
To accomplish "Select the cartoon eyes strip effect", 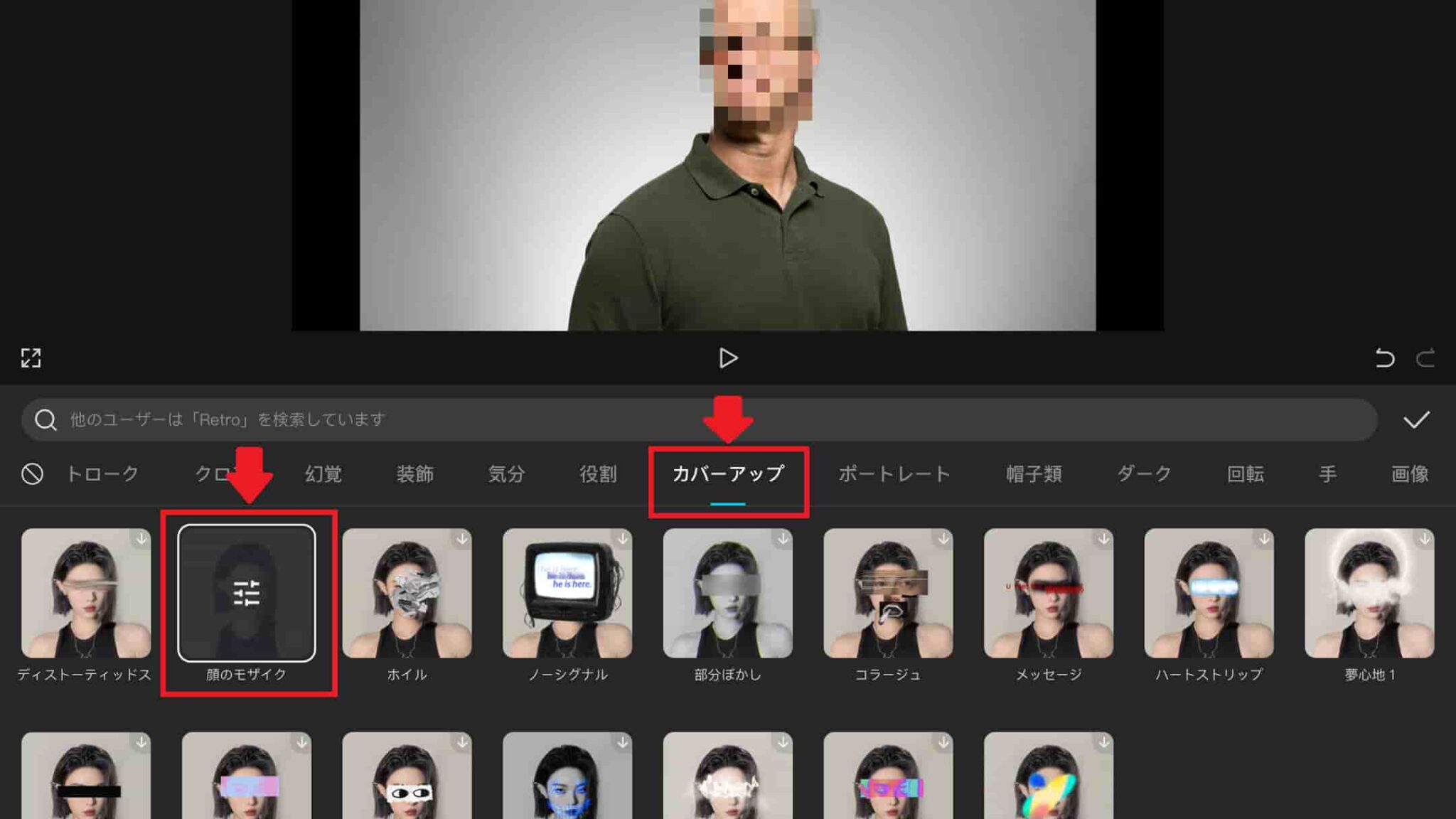I will 407,776.
